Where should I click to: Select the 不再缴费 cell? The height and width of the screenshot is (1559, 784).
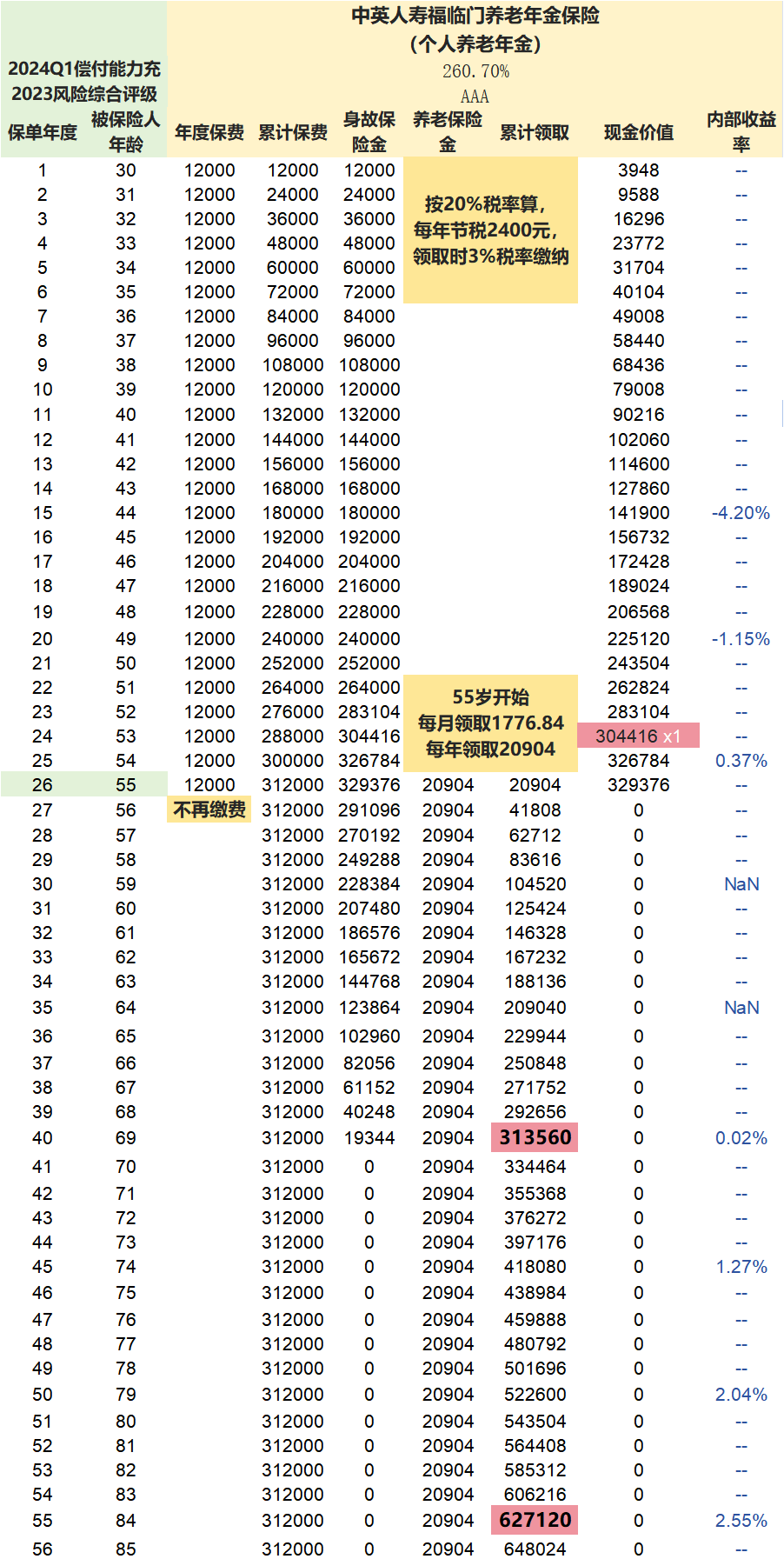(x=209, y=810)
